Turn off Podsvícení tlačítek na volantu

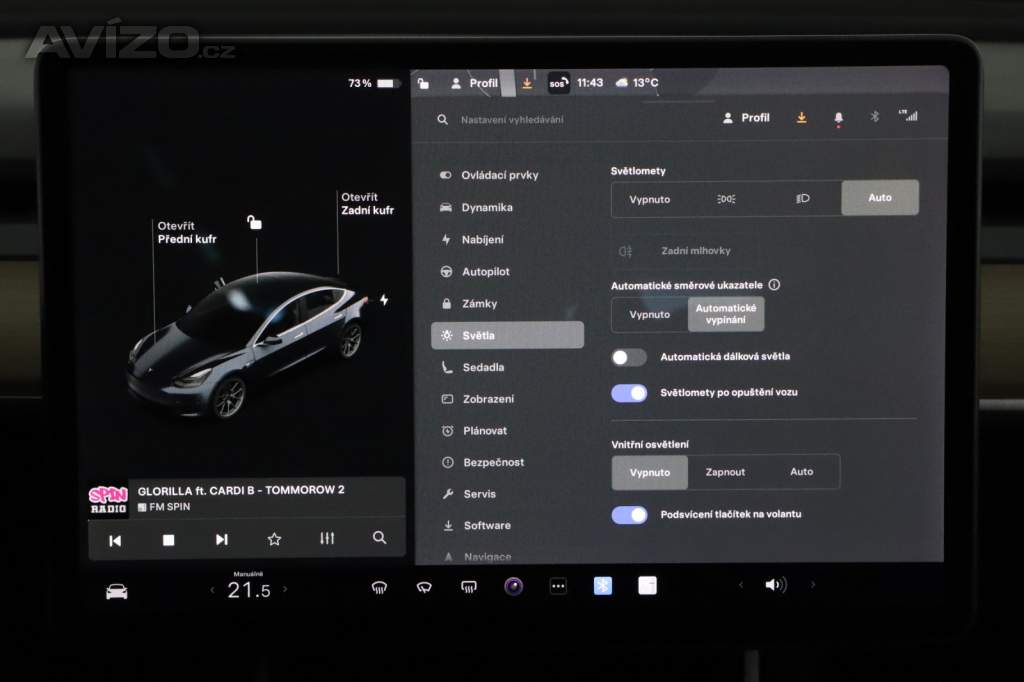pos(629,515)
